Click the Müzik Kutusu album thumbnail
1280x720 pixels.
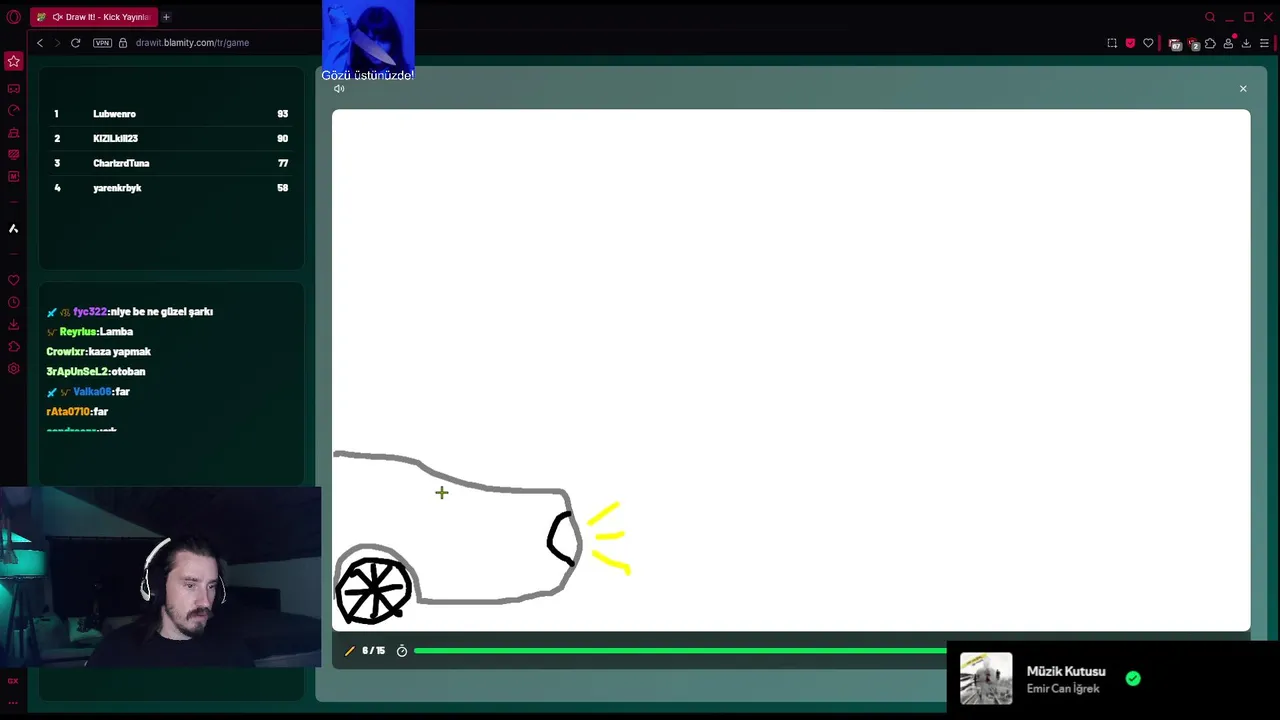986,679
